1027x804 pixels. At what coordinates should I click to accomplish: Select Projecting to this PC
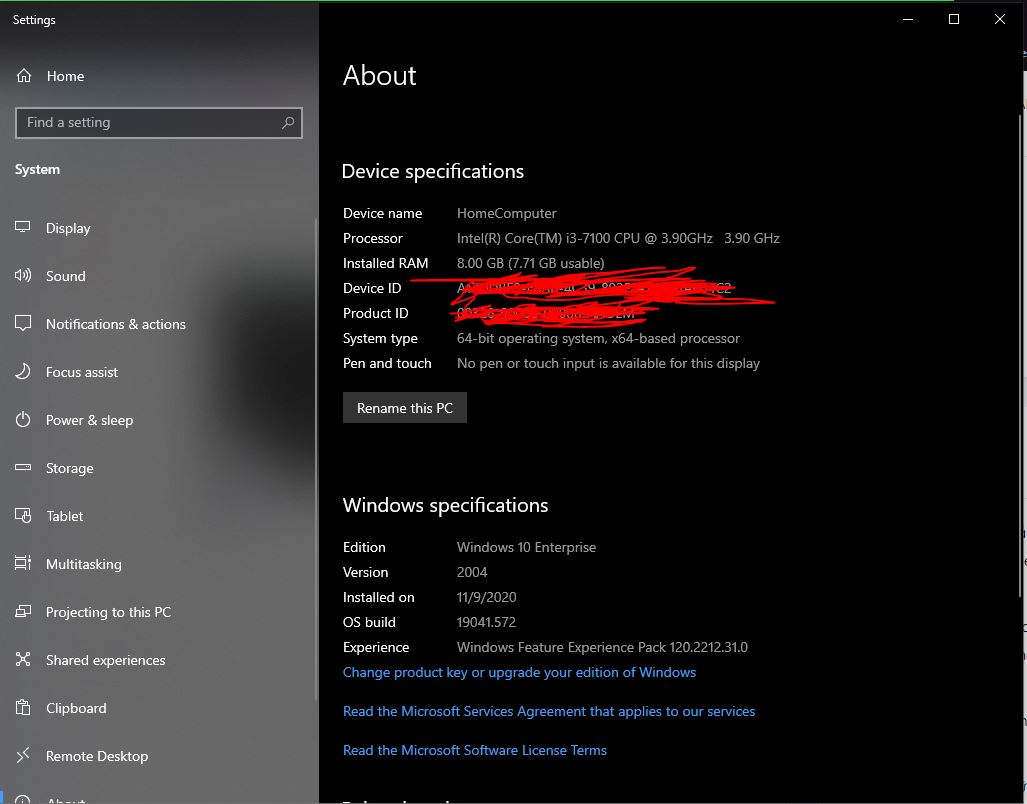108,612
